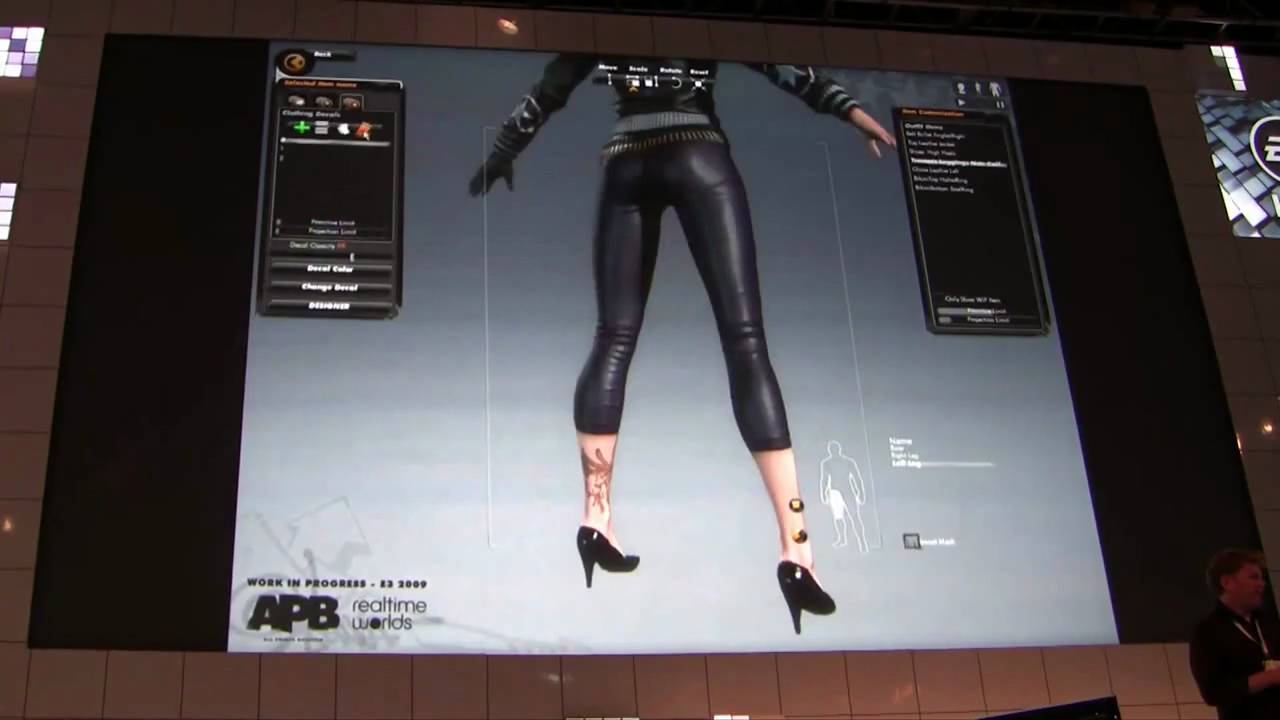This screenshot has width=1280, height=720.
Task: Click the character figure icon at top right
Action: tap(994, 89)
